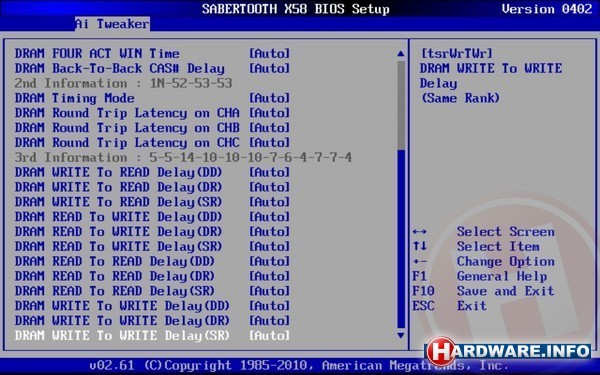Change the DRAM Back-To-Back CAS# Delay value

269,68
